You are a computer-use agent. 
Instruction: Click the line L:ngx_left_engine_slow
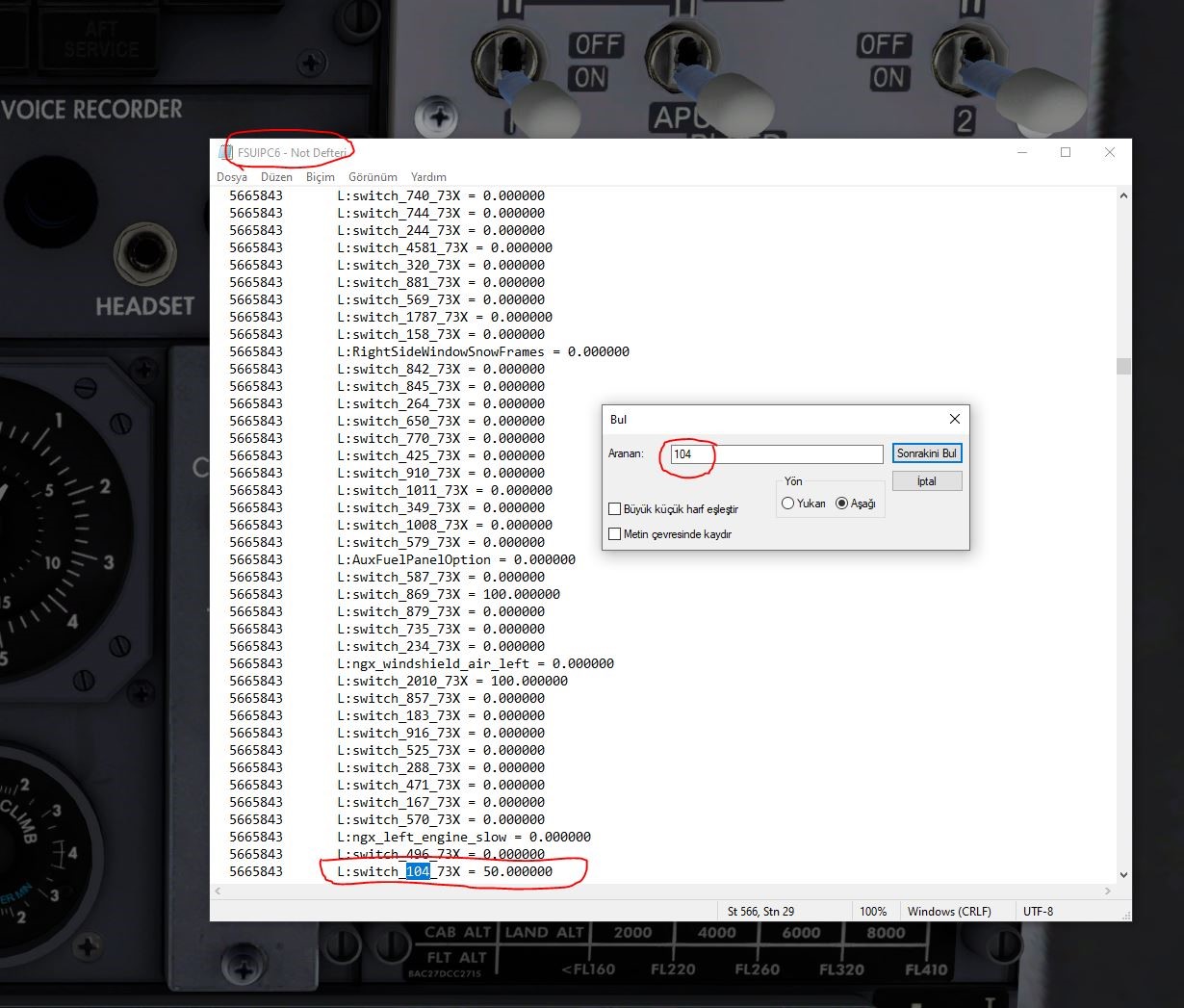(x=464, y=837)
